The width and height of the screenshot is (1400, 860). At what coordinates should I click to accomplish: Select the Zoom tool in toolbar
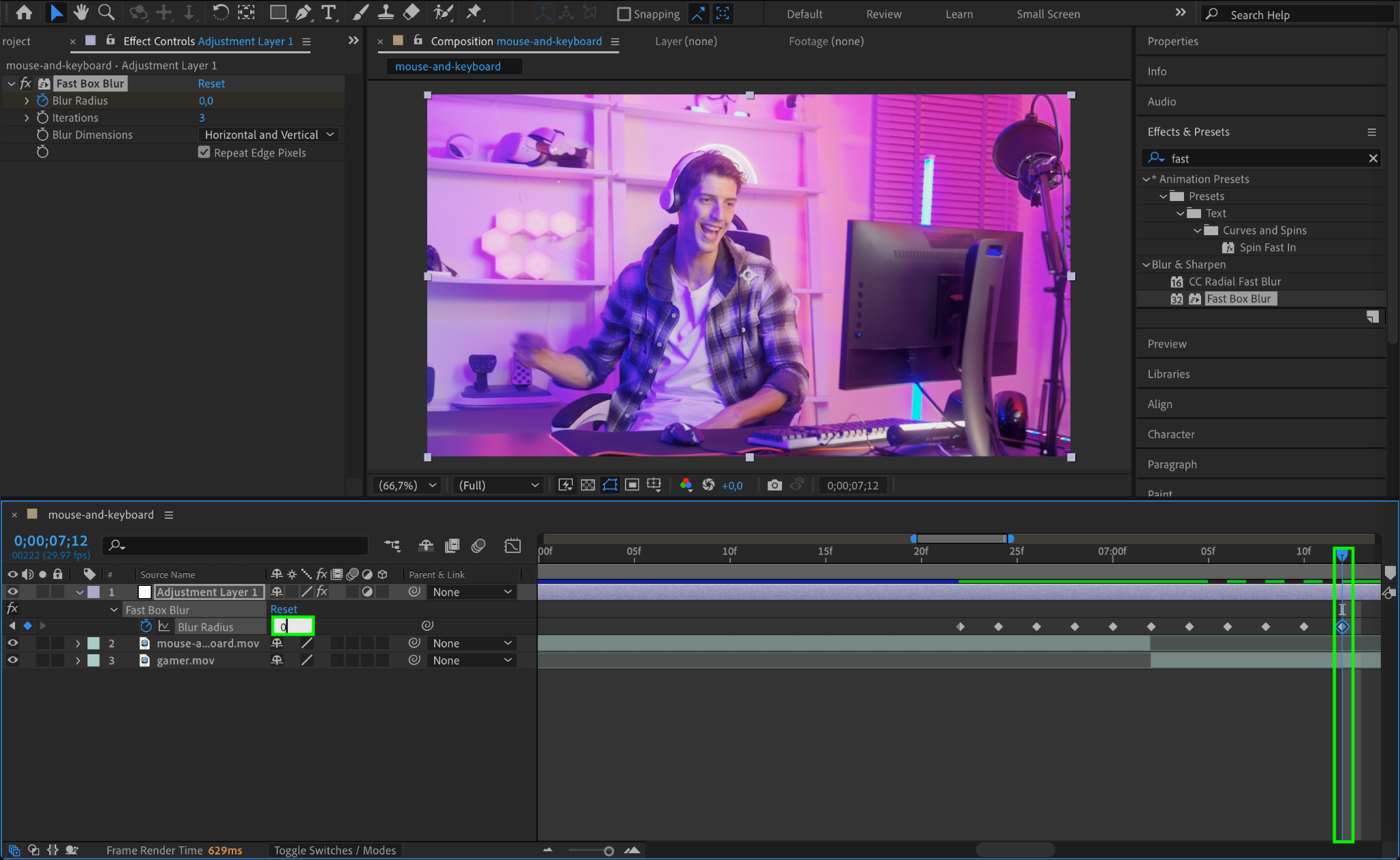pos(106,12)
